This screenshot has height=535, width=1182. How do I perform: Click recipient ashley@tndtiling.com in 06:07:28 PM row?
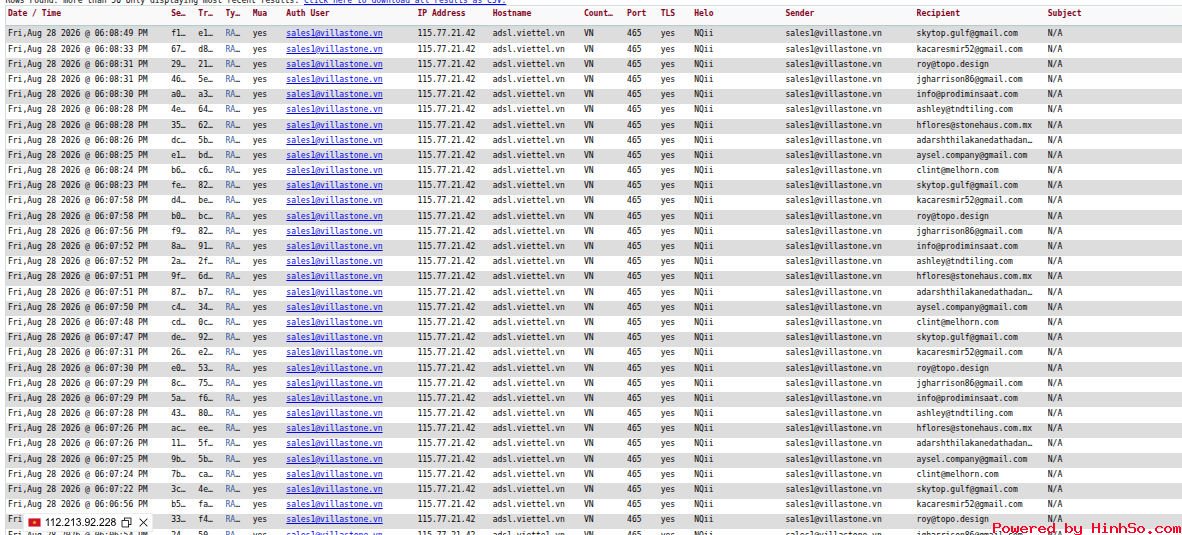tap(965, 413)
